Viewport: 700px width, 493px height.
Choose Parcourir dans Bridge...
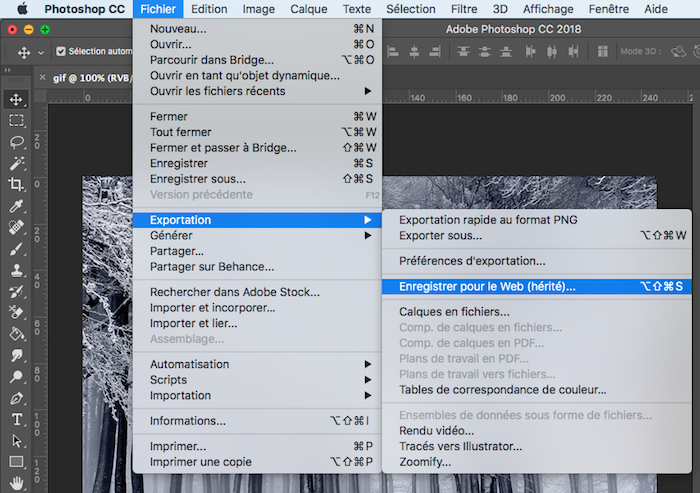(x=257, y=60)
